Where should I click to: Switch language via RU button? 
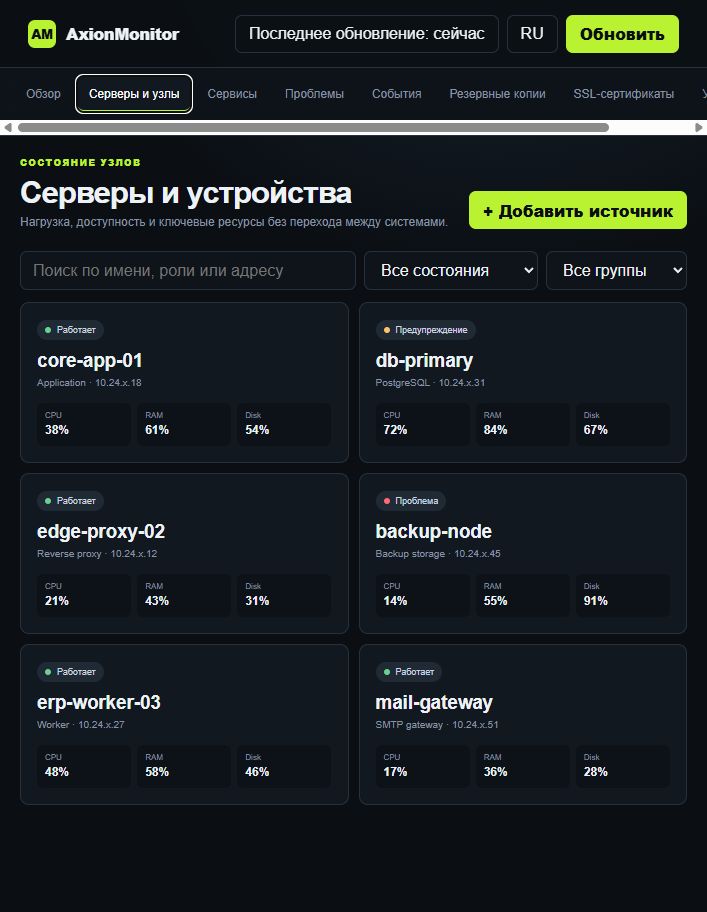(532, 34)
